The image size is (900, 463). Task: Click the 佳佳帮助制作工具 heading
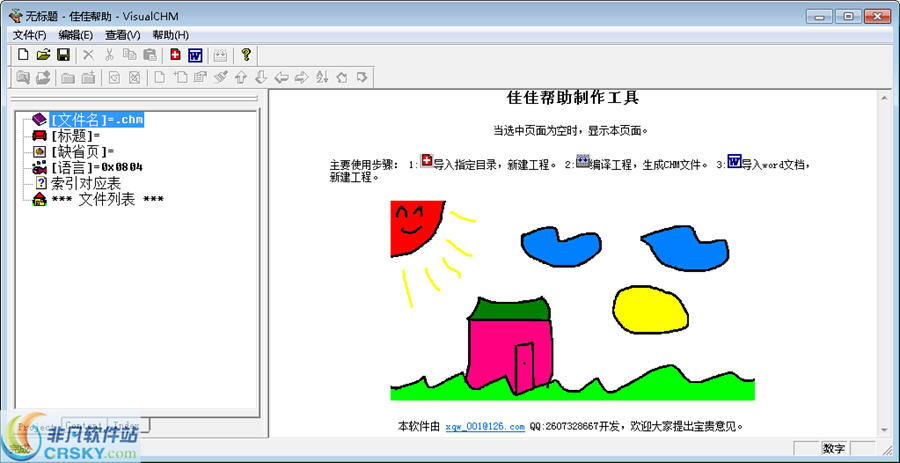click(x=573, y=98)
